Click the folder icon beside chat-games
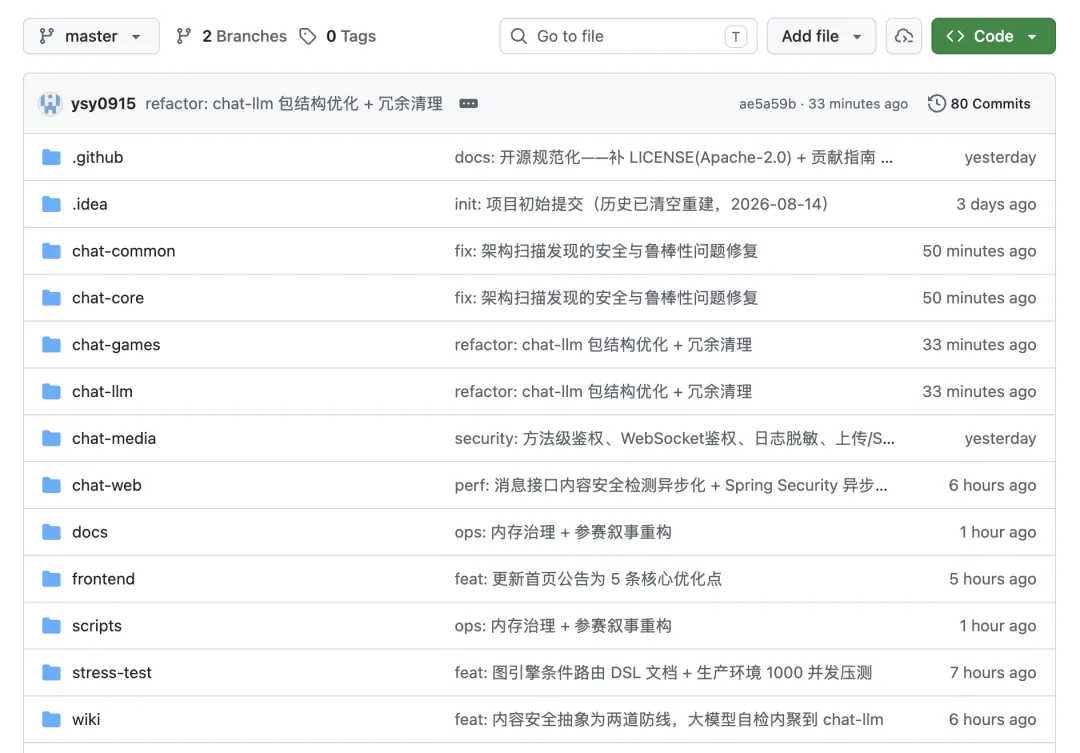 51,344
